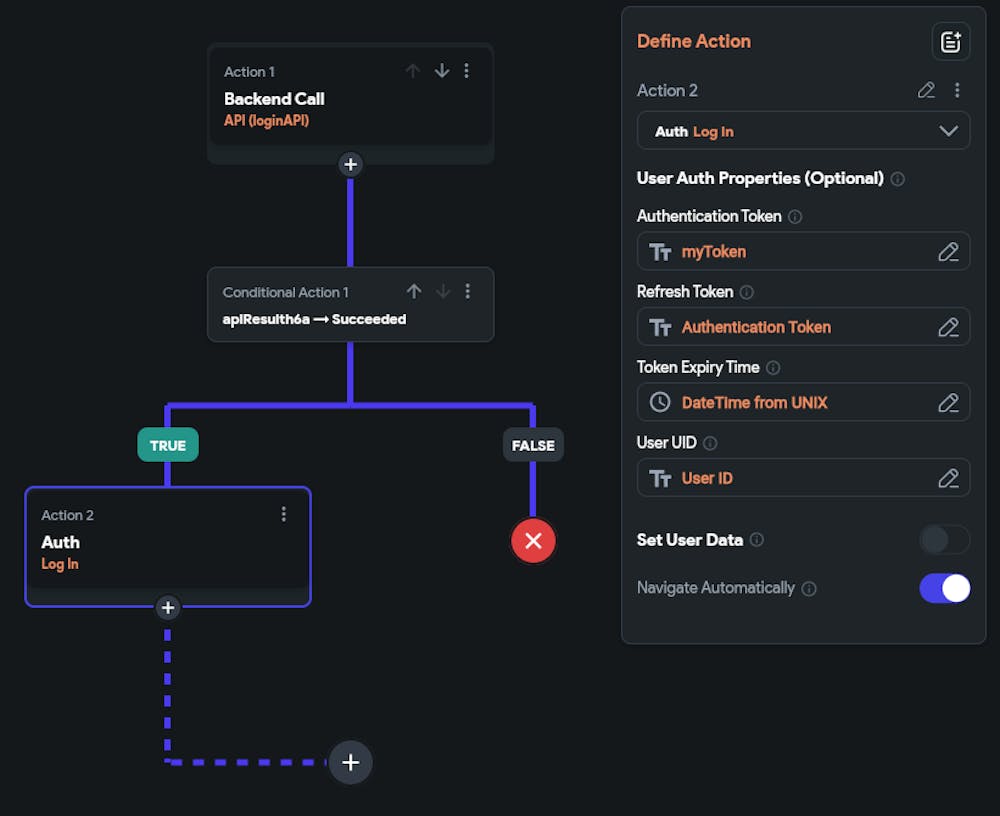Open the three-dot menu on the Backend Call card
This screenshot has height=816, width=1000.
pyautogui.click(x=466, y=71)
